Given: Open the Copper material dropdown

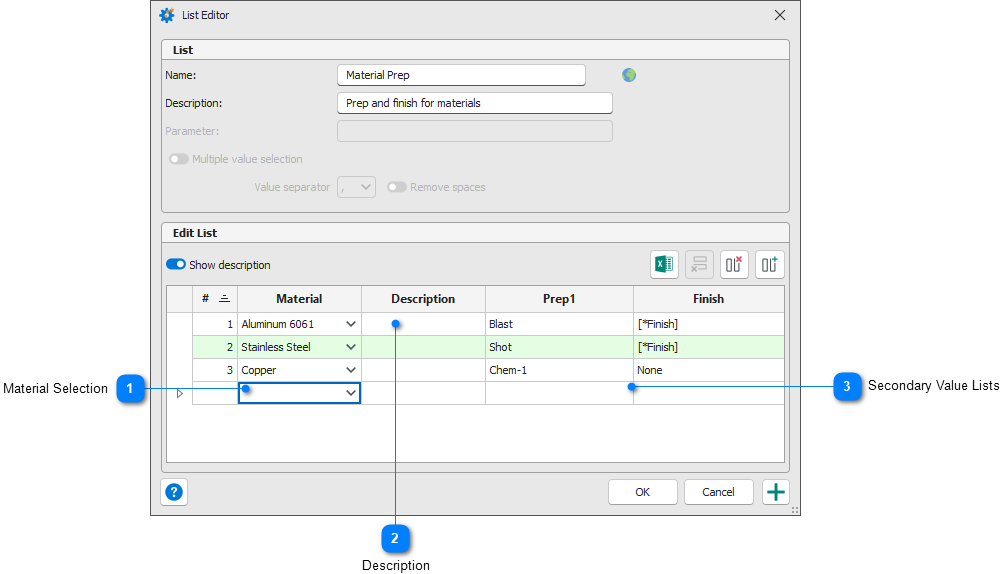Looking at the screenshot, I should 351,370.
